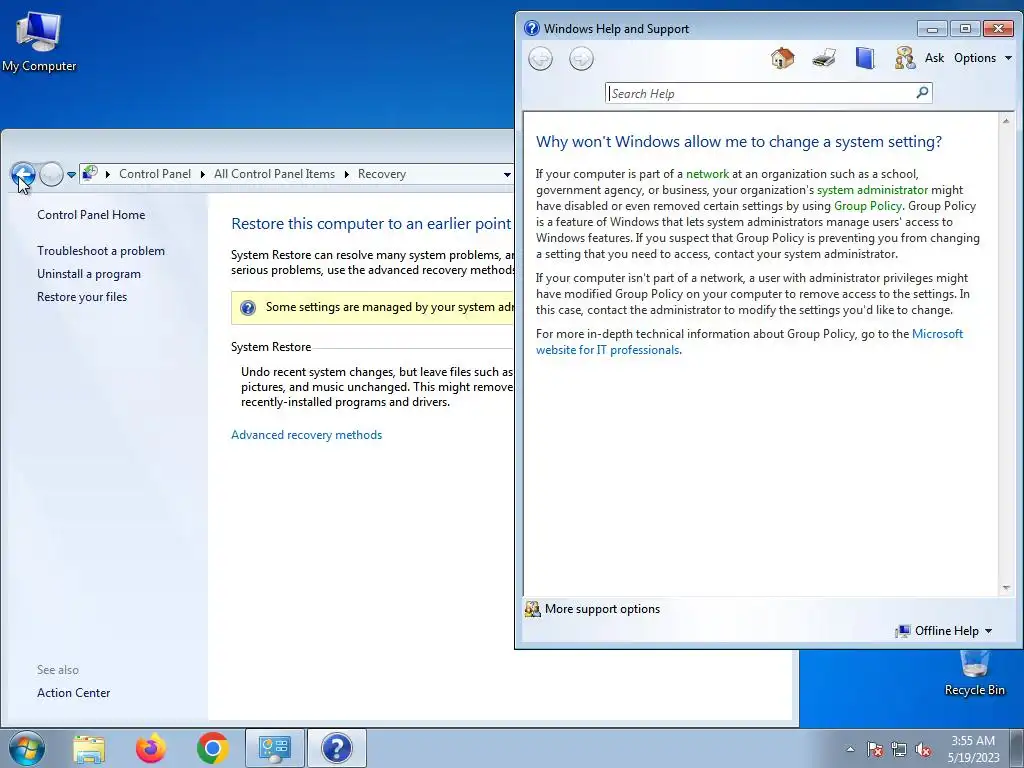This screenshot has height=768, width=1024.
Task: Click the Help window scrollbar down arrow
Action: [x=1006, y=588]
